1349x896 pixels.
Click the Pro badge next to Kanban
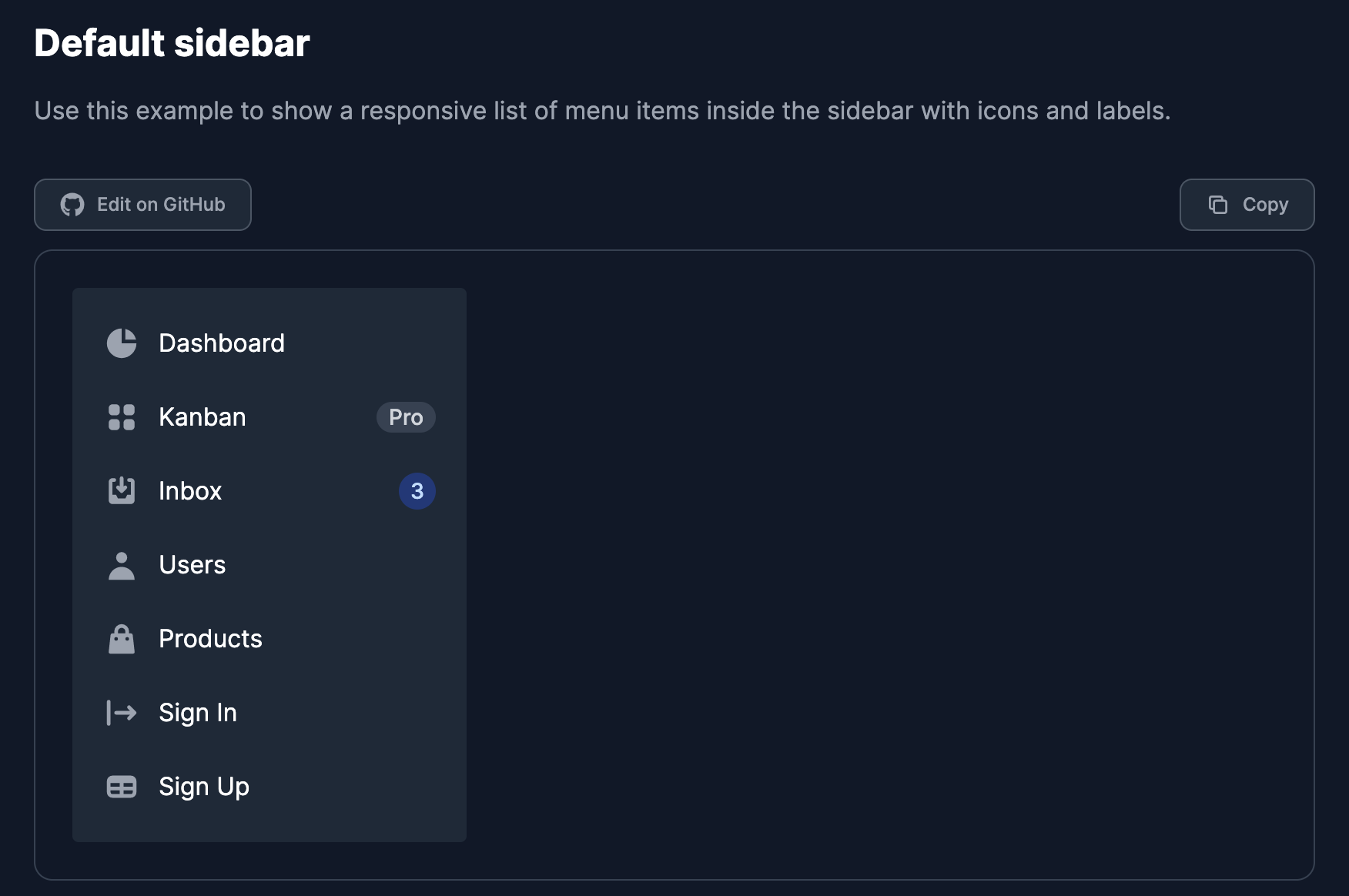[x=406, y=417]
